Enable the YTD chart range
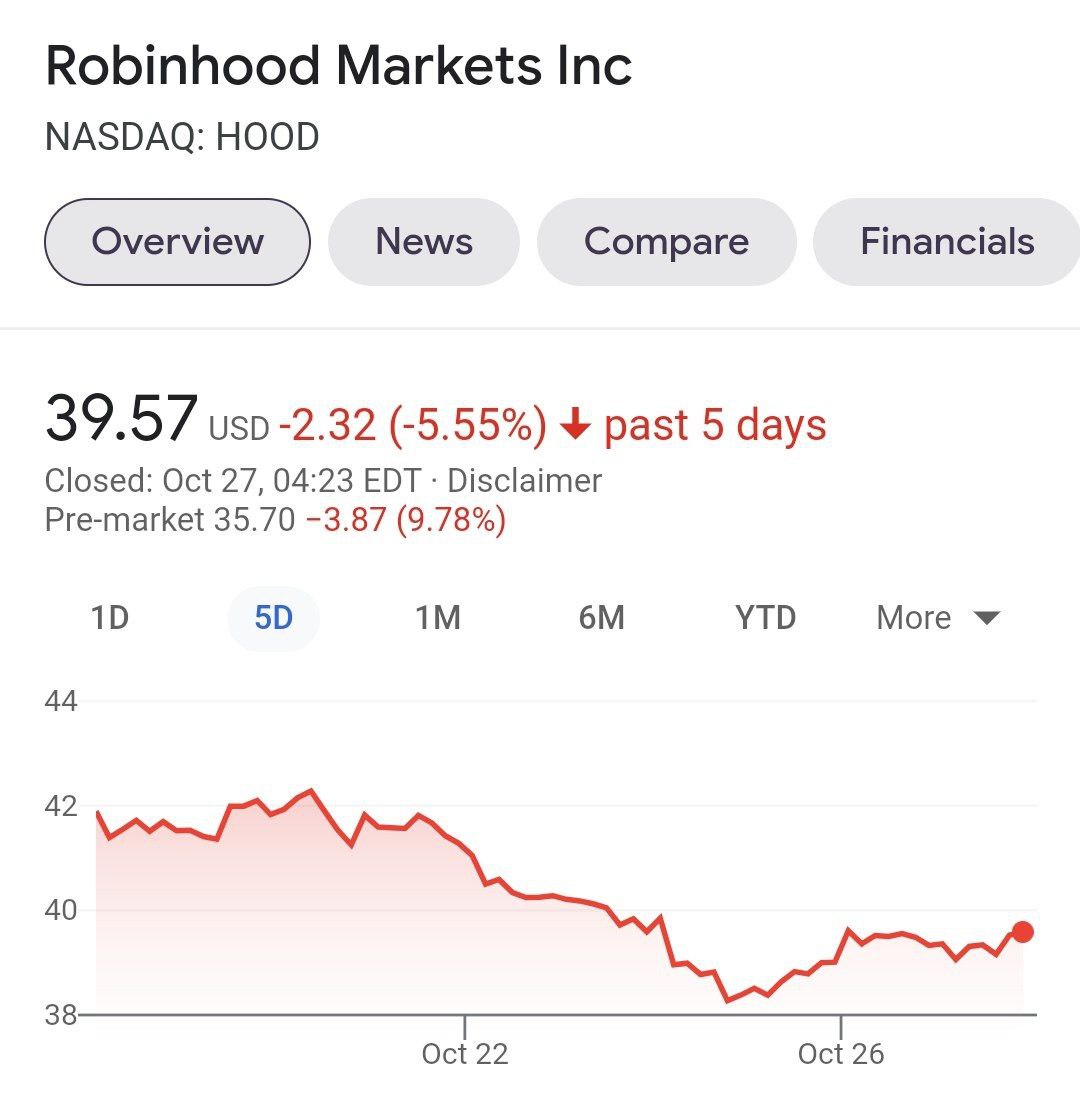The width and height of the screenshot is (1080, 1114). coord(765,618)
